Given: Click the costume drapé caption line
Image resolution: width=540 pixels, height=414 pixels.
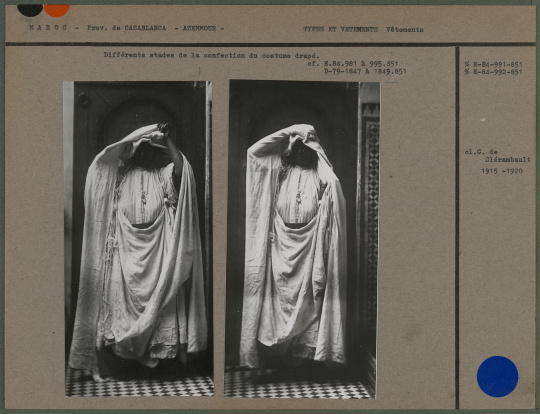Looking at the screenshot, I should (x=211, y=55).
